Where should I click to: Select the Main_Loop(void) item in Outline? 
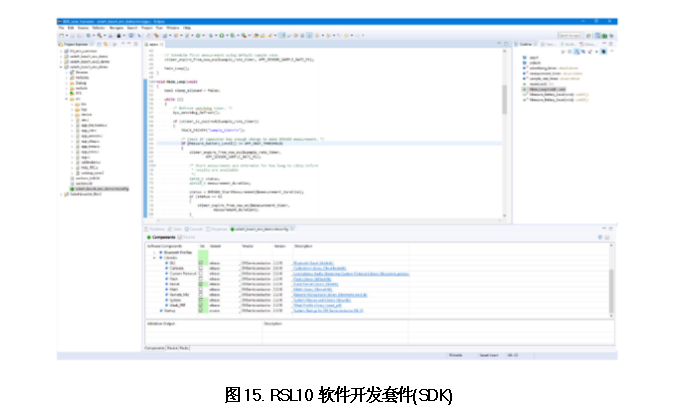click(x=544, y=89)
